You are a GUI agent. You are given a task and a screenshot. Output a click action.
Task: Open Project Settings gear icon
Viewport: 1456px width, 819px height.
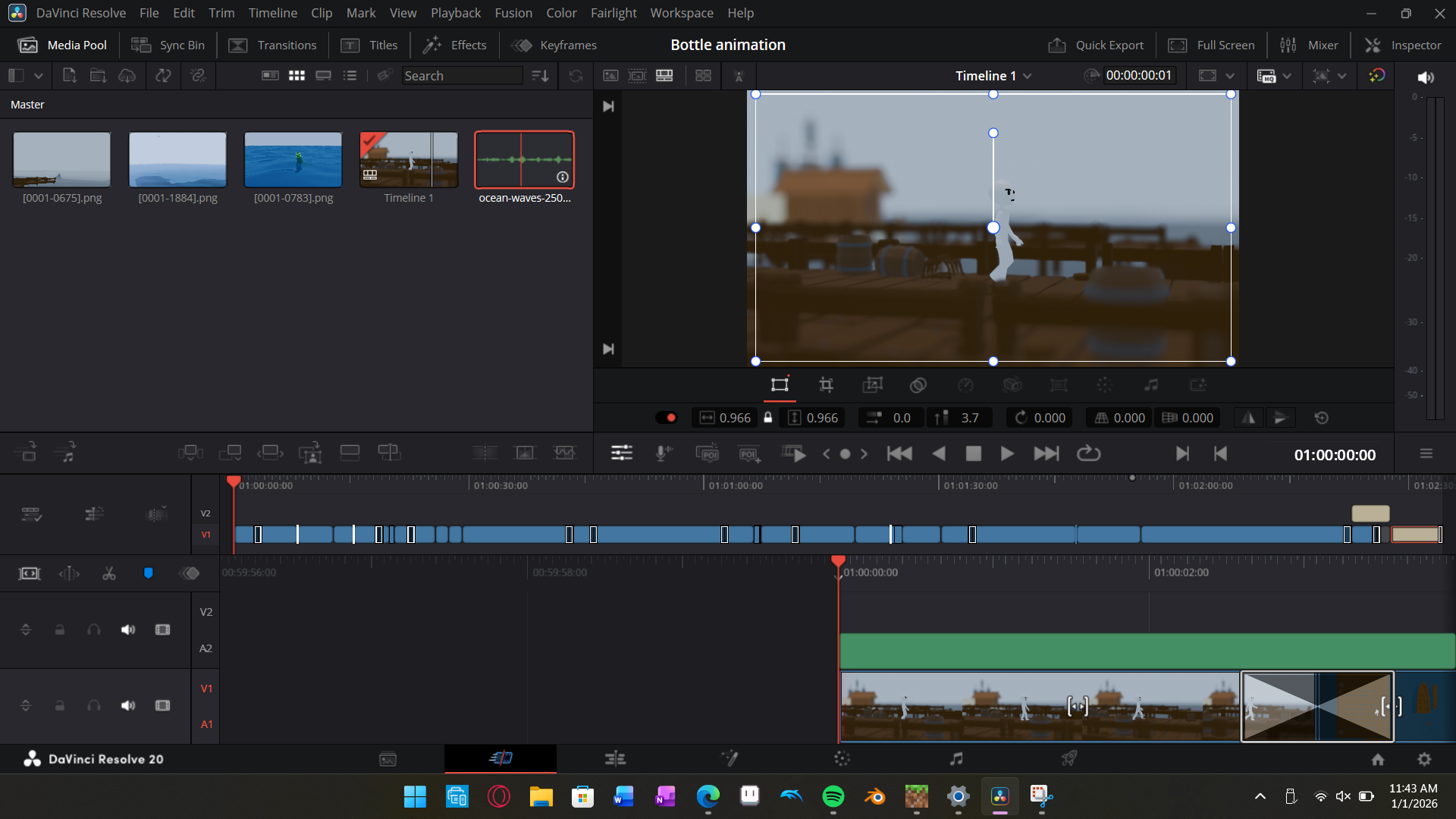[x=1424, y=759]
